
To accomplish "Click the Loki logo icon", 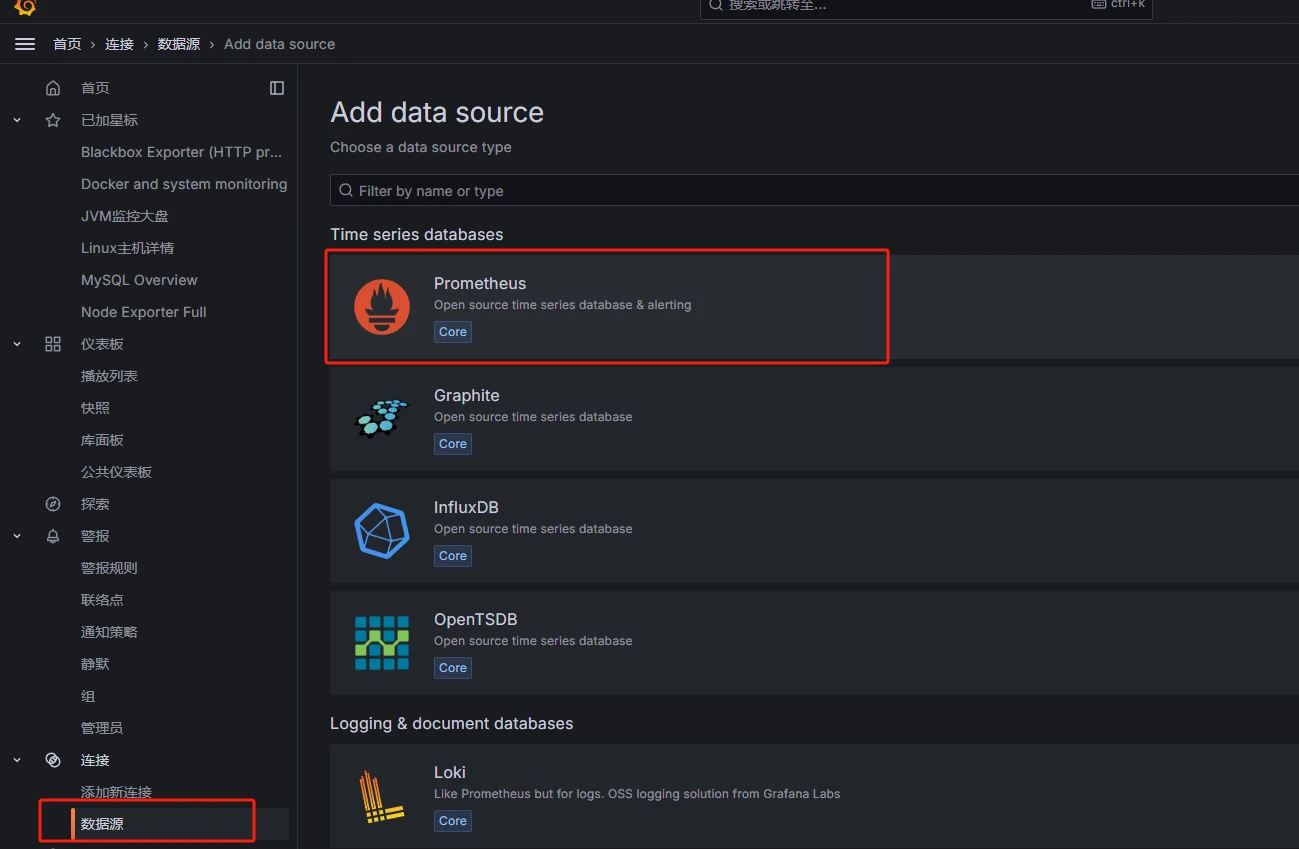I will (x=382, y=796).
